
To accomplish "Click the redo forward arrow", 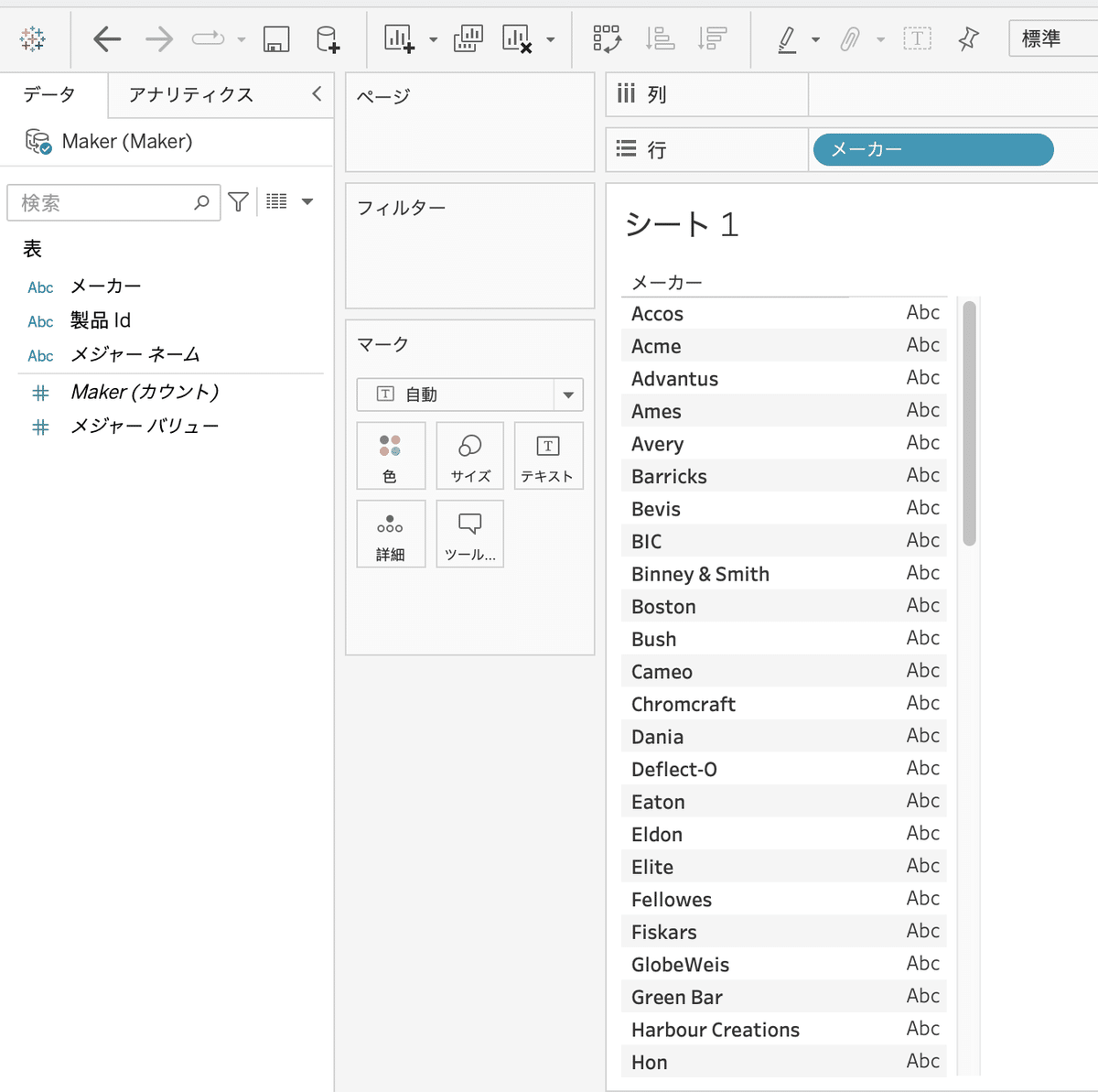I will [x=159, y=38].
